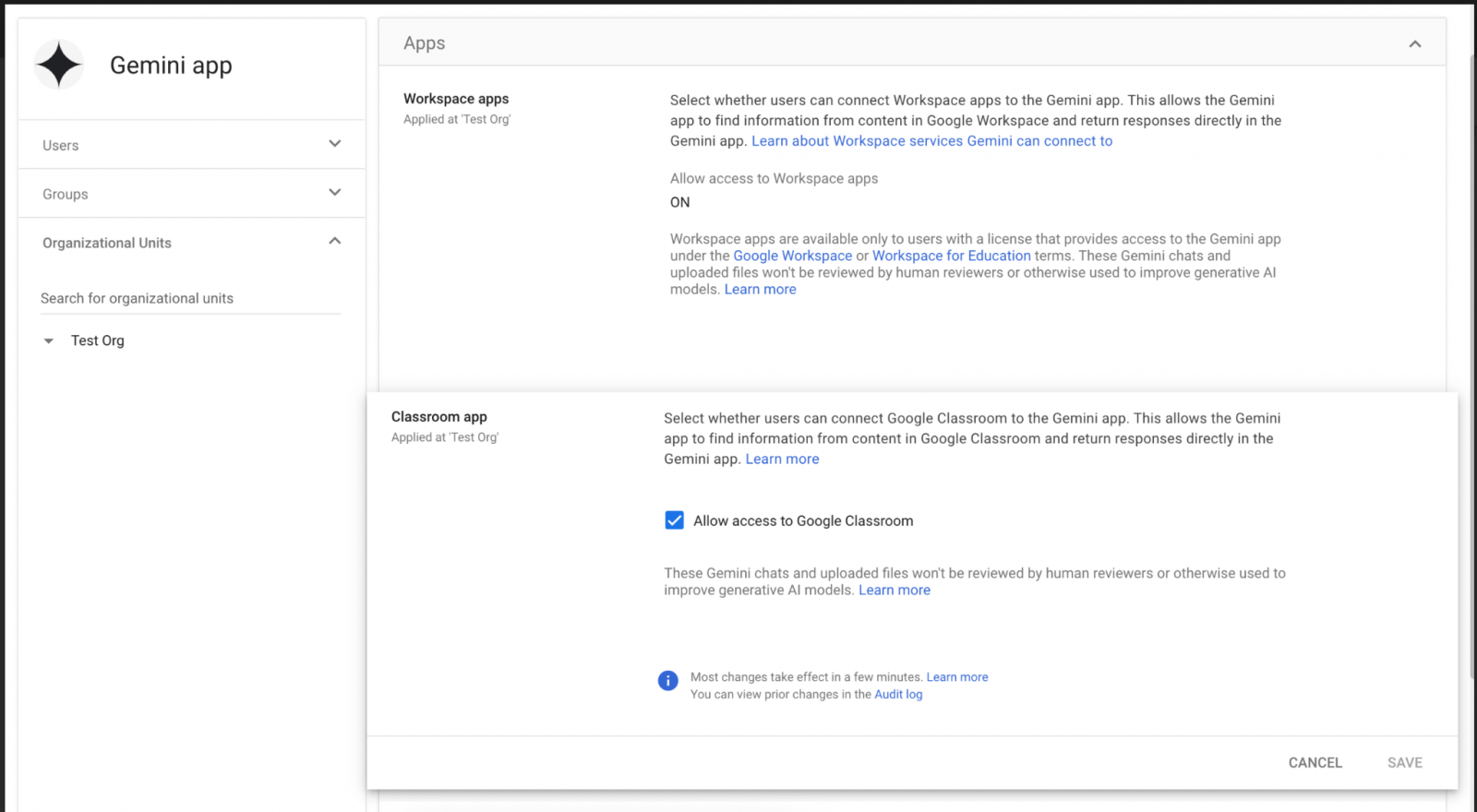Image resolution: width=1477 pixels, height=812 pixels.
Task: Click the Organizational Units section label
Action: [x=107, y=243]
